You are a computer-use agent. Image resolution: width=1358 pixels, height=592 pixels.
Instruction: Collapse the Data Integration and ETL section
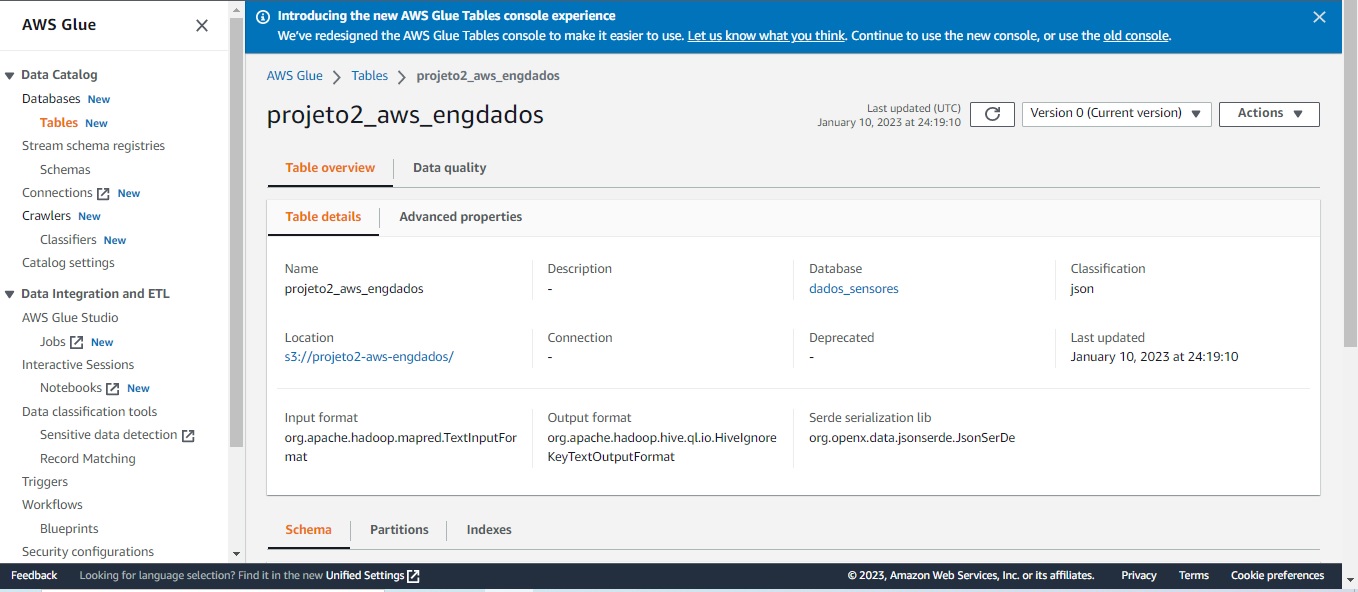[x=10, y=293]
